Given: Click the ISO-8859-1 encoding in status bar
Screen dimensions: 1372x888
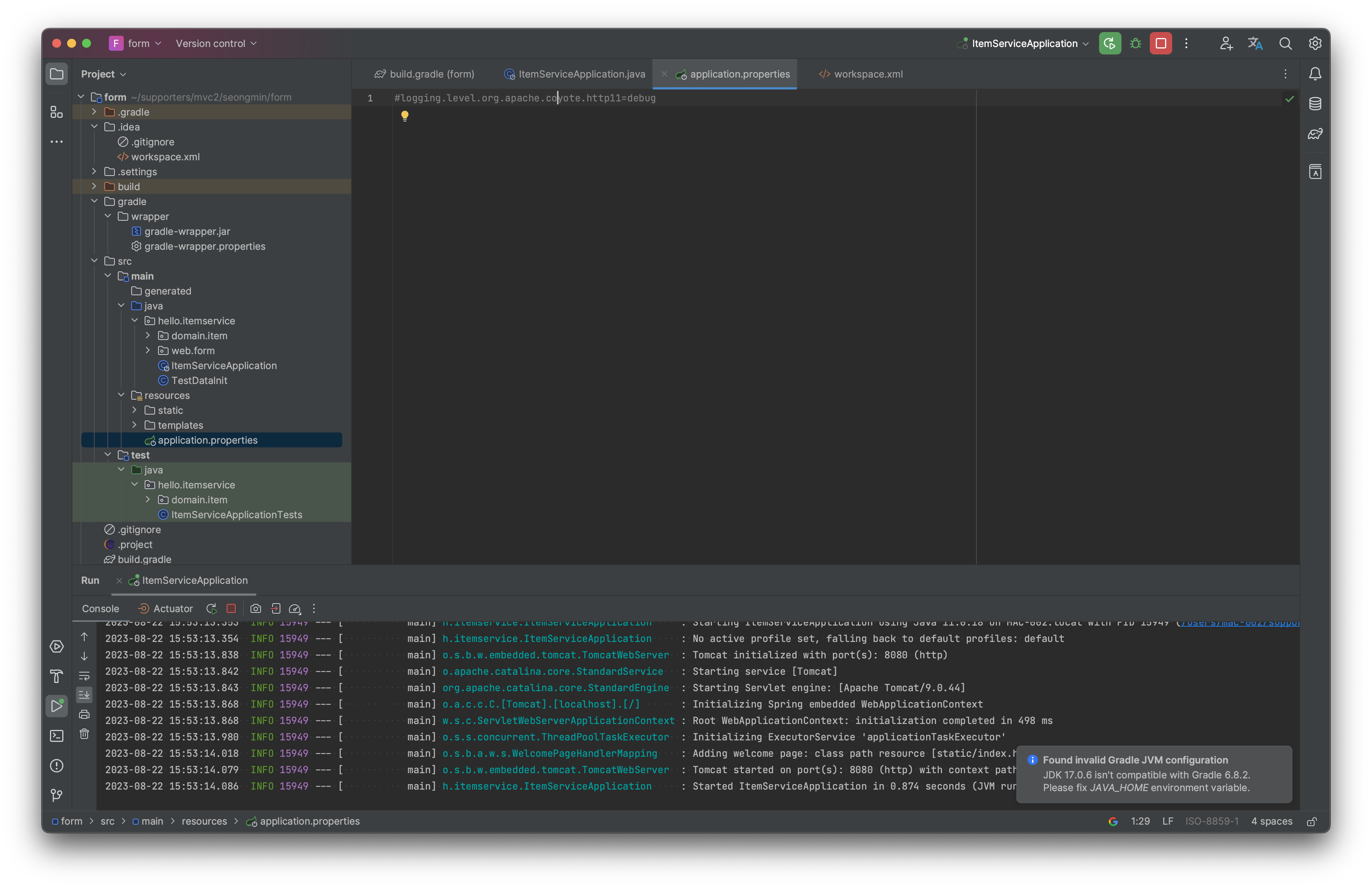Looking at the screenshot, I should point(1212,822).
